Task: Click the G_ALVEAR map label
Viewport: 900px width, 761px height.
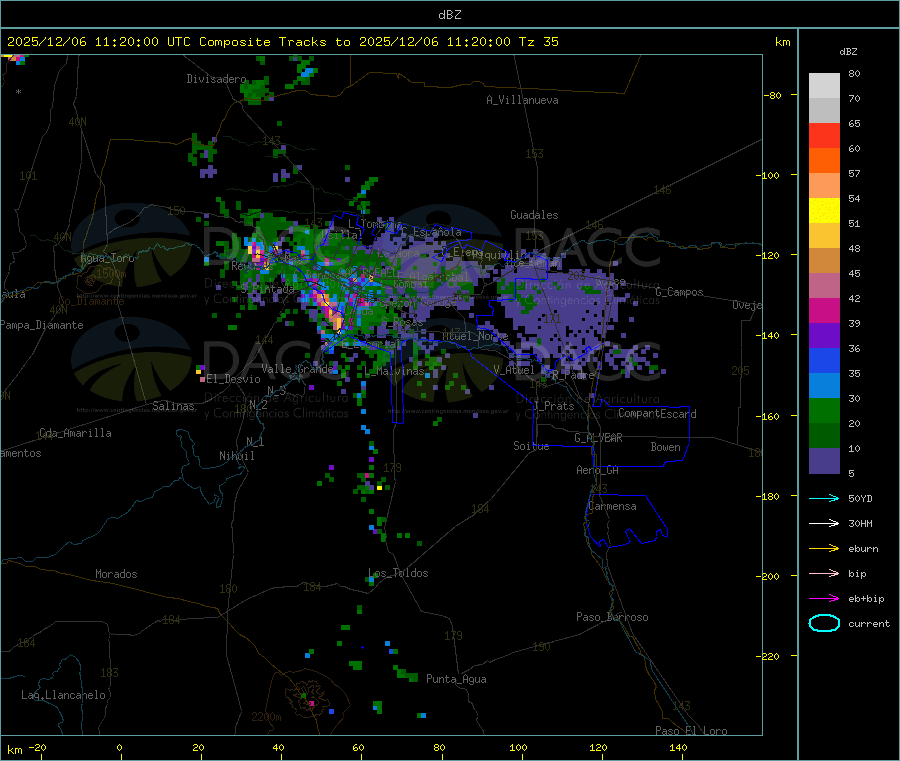Action: pos(598,438)
